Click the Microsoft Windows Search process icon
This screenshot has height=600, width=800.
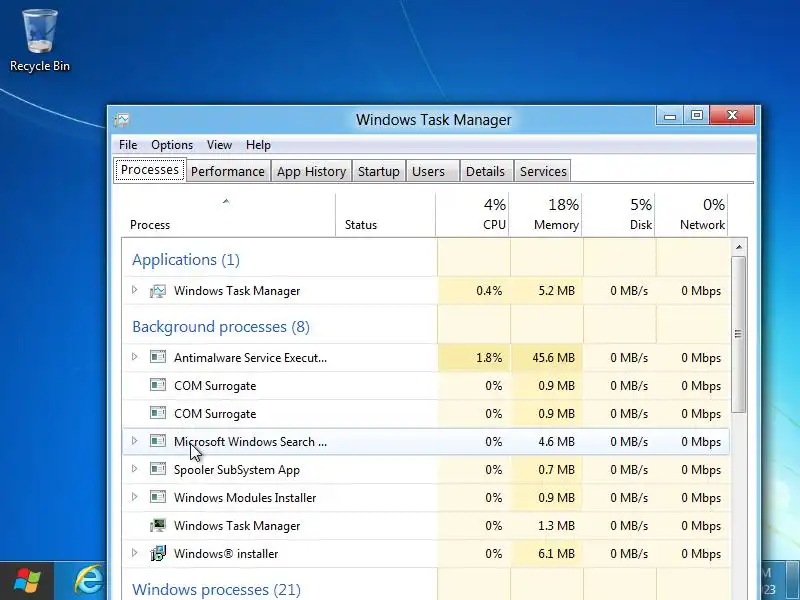[x=158, y=441]
